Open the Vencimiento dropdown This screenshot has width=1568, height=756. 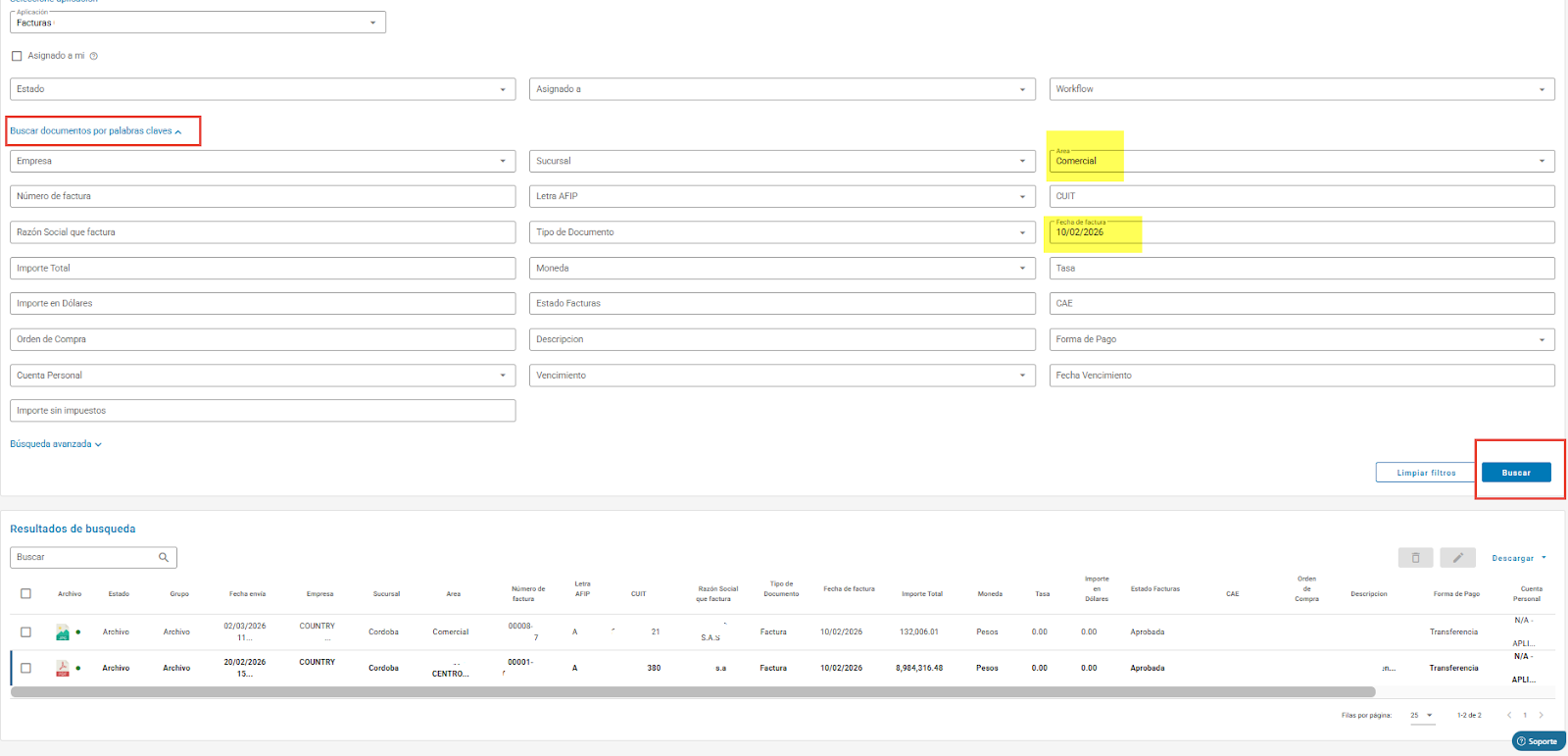tap(782, 376)
